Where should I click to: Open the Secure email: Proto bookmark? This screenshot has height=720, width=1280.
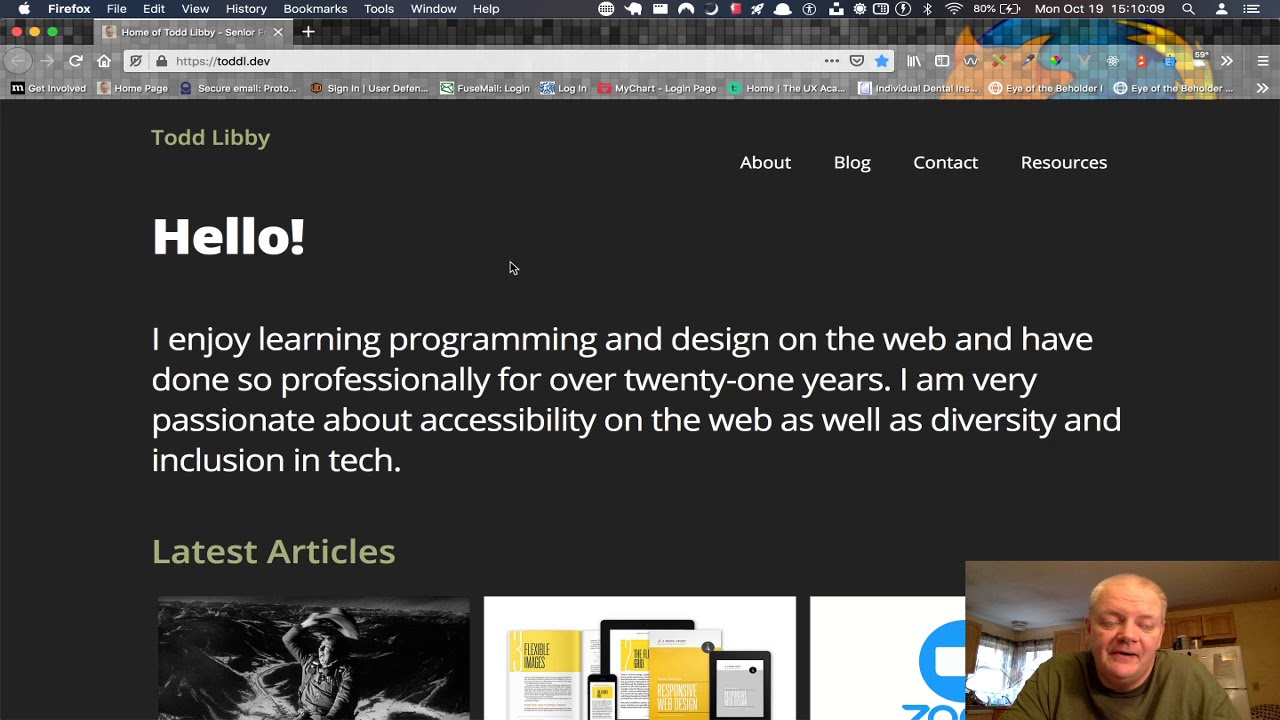(x=238, y=88)
